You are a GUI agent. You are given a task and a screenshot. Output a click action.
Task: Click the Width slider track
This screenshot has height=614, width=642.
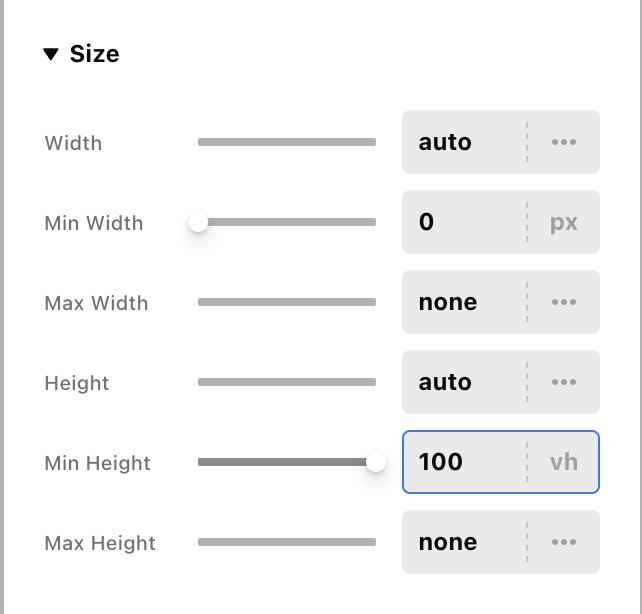click(287, 142)
